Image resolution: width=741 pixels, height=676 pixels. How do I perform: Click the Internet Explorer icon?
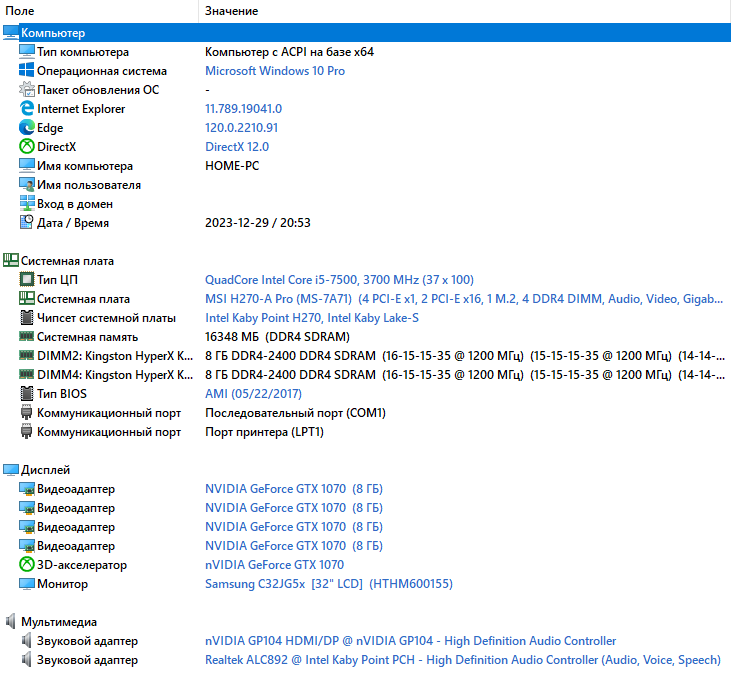pyautogui.click(x=26, y=108)
